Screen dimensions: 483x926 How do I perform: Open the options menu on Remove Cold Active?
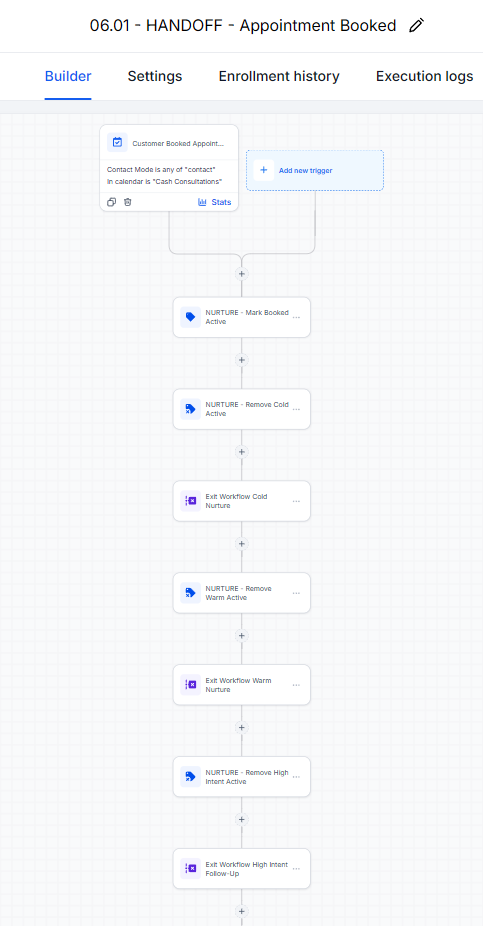[x=296, y=409]
